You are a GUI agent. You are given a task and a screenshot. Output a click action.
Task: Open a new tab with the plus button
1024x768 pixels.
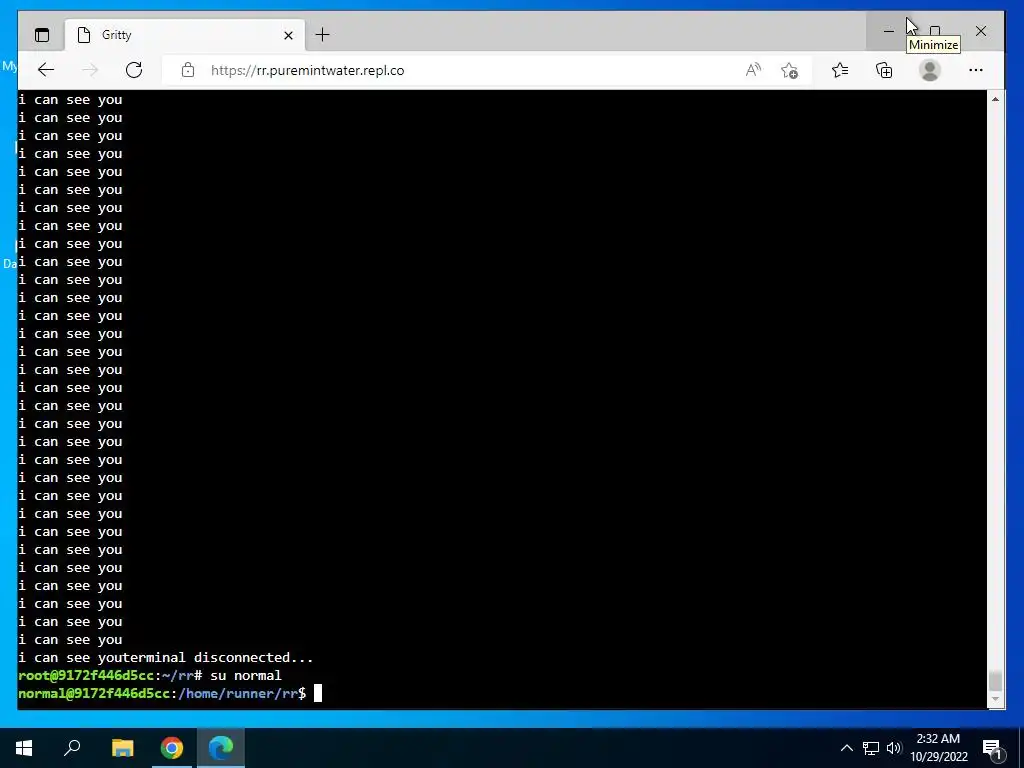tap(323, 35)
